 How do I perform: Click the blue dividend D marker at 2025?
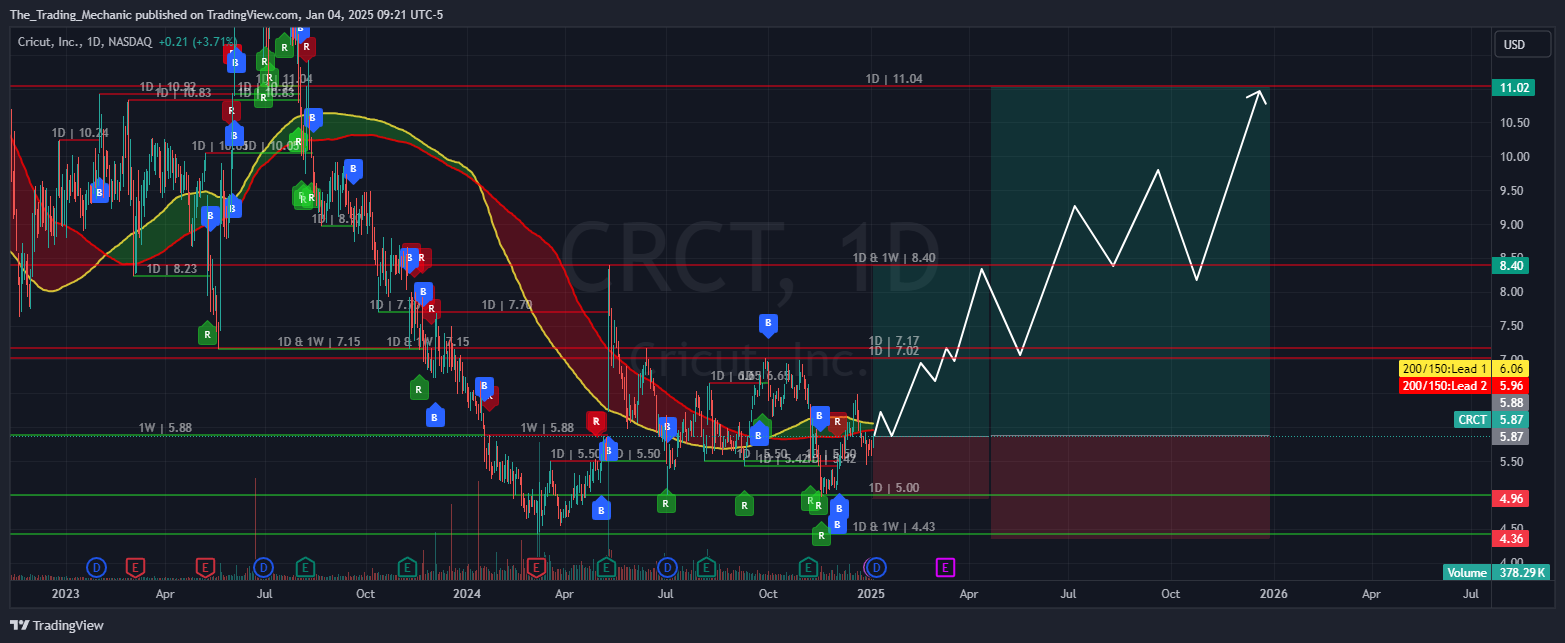pos(876,568)
